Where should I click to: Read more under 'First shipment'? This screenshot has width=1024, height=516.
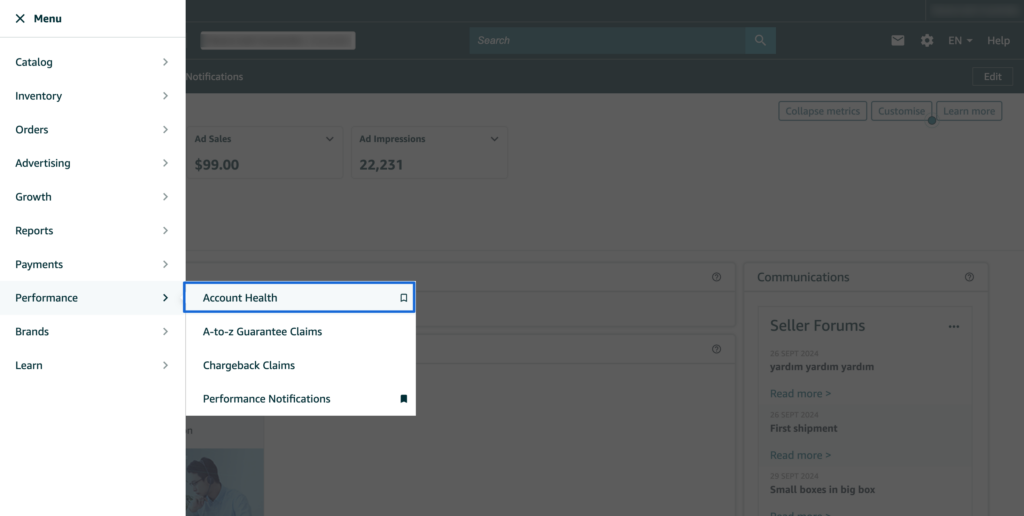pos(800,455)
